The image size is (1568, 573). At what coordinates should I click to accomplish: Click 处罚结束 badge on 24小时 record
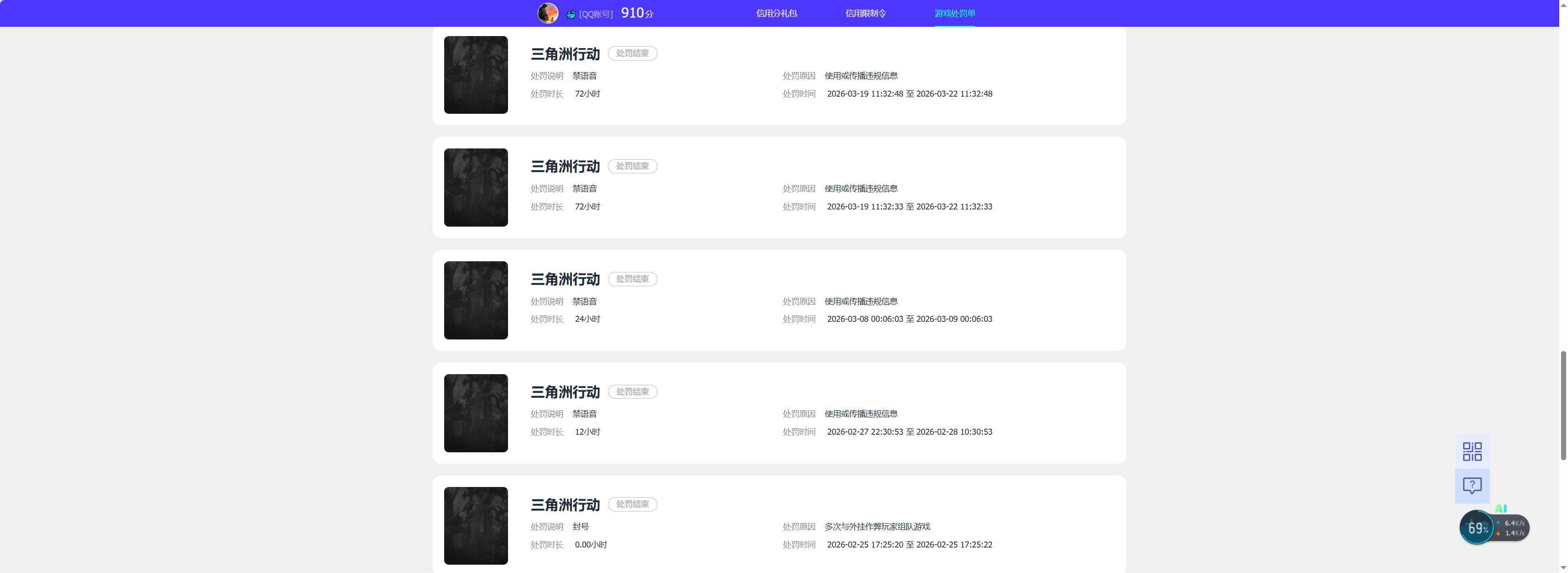(632, 278)
